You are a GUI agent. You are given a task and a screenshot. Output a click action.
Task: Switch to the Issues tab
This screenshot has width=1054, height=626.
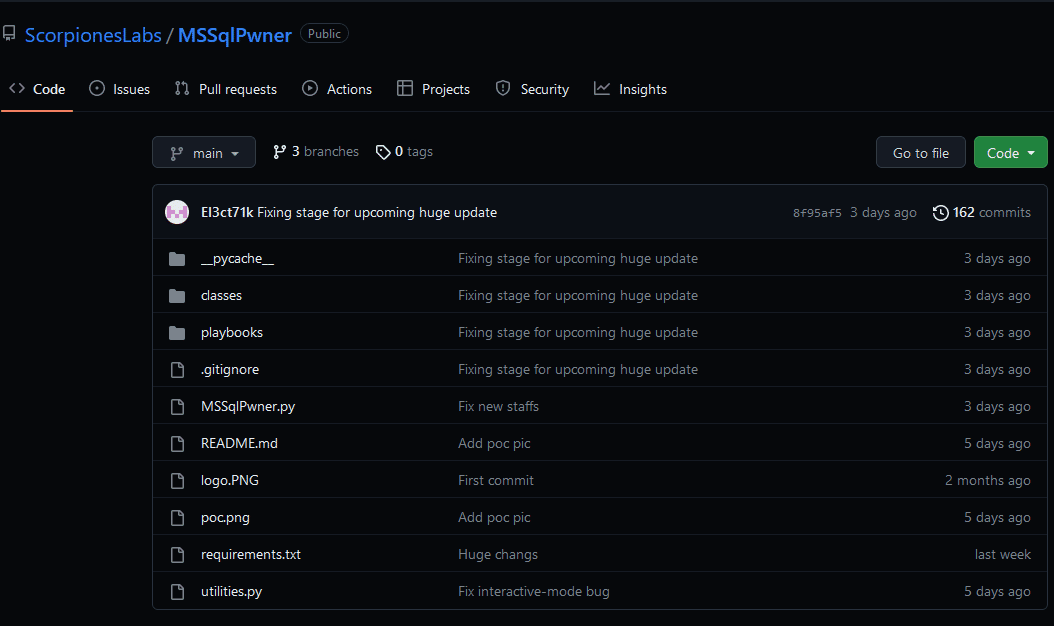pyautogui.click(x=120, y=89)
